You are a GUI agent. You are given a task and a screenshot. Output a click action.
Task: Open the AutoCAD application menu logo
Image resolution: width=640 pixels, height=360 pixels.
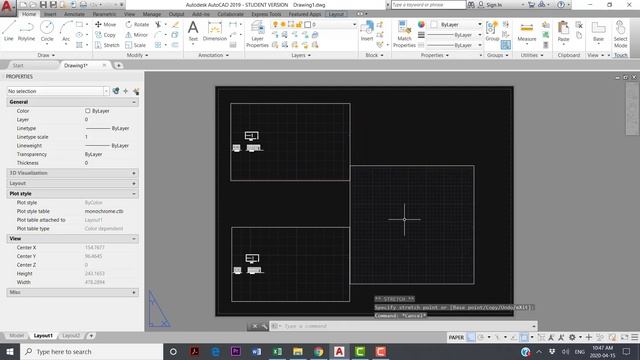7,7
